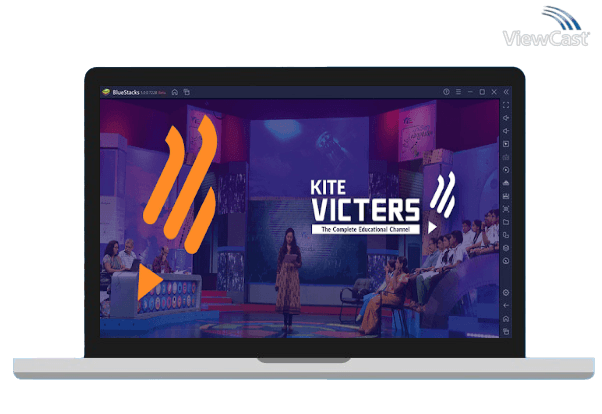Open the multi-instance overlapping squares icon

pos(506,235)
